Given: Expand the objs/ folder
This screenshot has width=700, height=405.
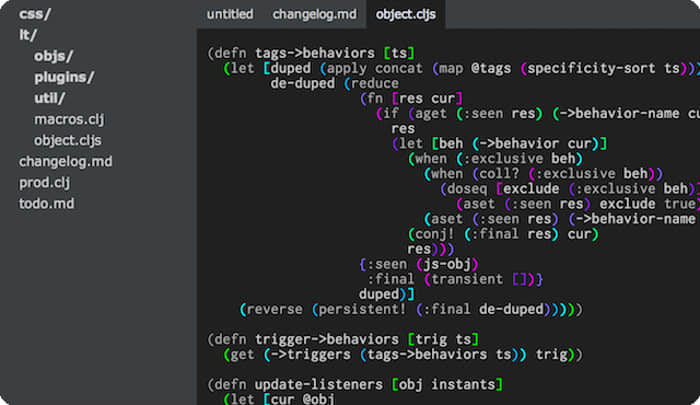Looking at the screenshot, I should point(53,56).
